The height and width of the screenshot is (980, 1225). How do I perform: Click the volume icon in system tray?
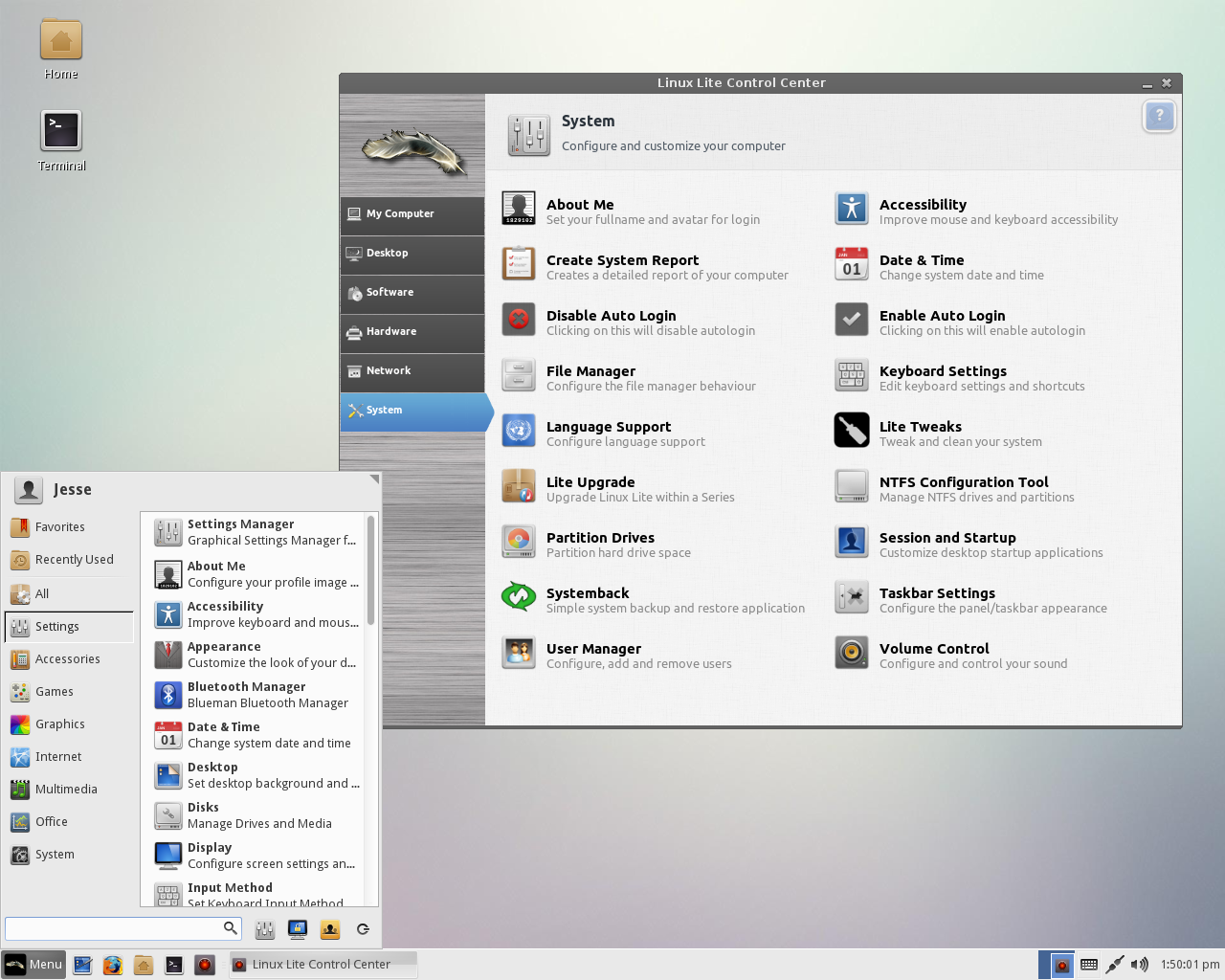pyautogui.click(x=1139, y=965)
